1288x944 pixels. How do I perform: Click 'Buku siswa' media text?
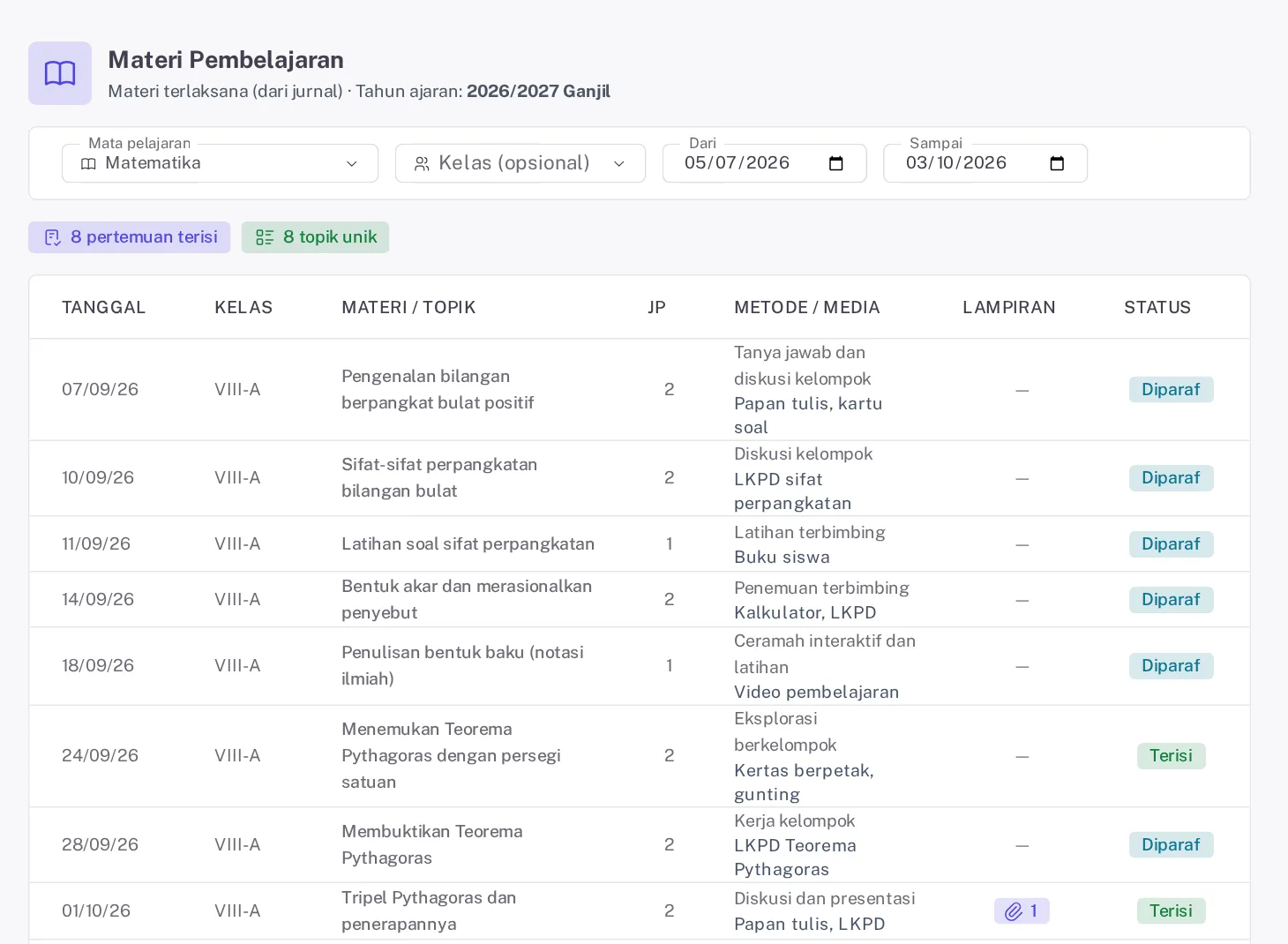tap(783, 558)
